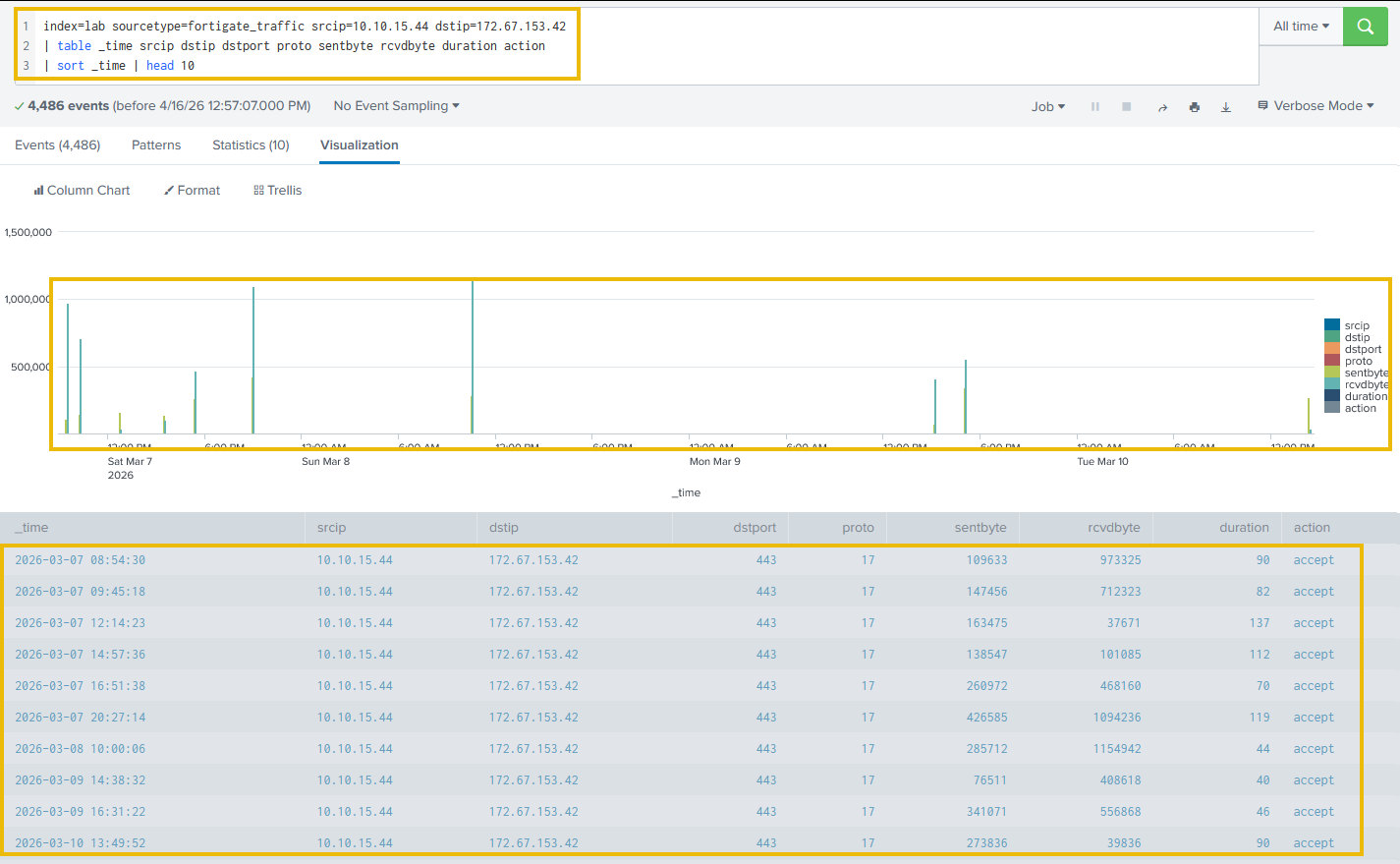Print the search results

[1194, 107]
